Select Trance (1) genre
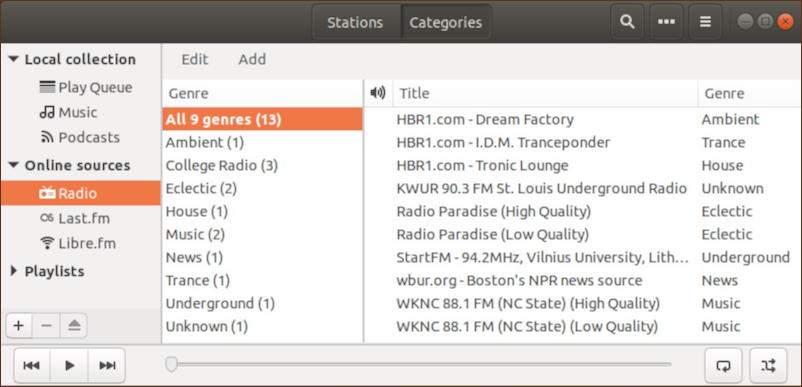802x387 pixels. (262, 280)
